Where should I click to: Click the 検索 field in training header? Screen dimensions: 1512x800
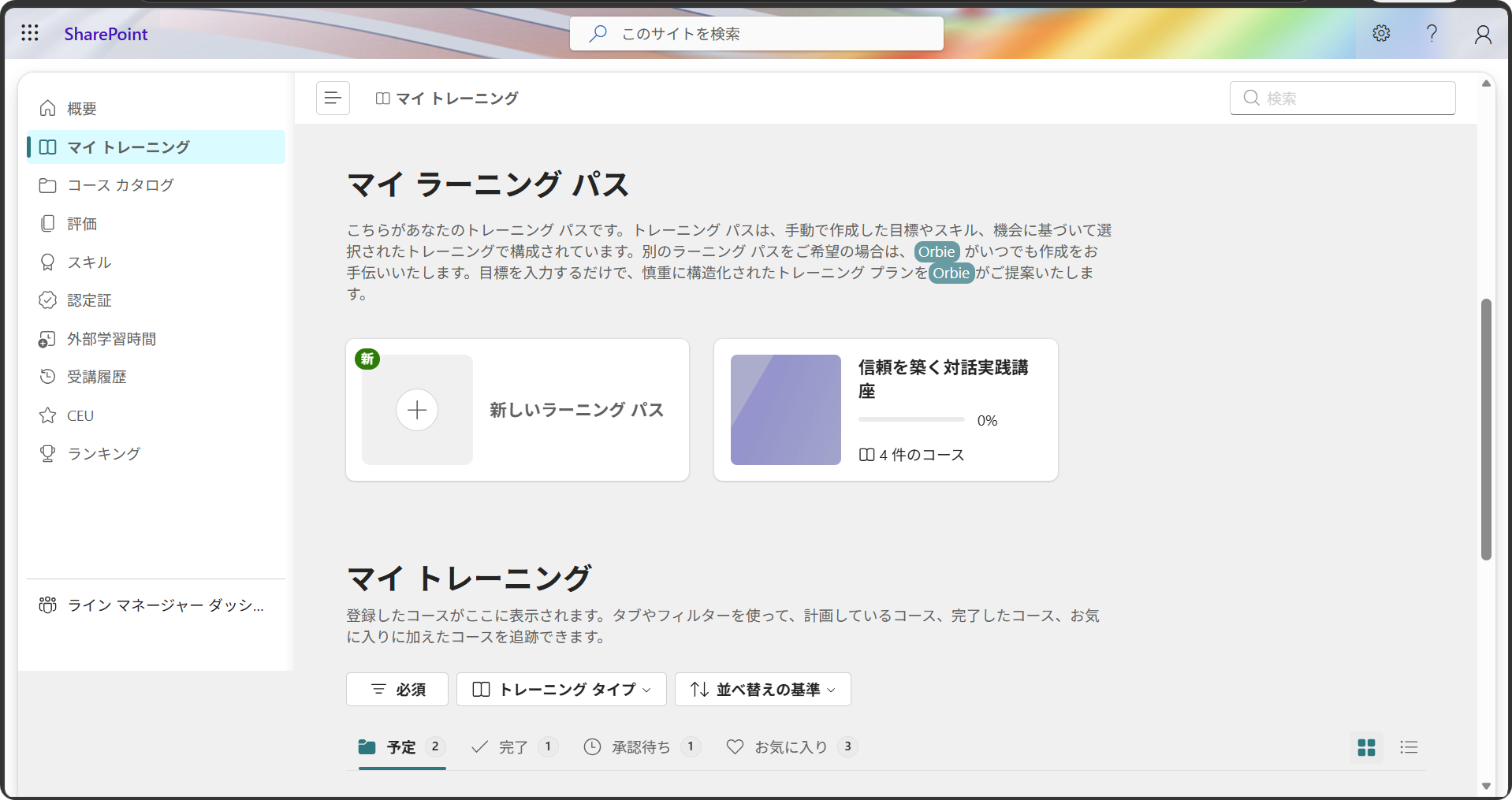pos(1343,99)
